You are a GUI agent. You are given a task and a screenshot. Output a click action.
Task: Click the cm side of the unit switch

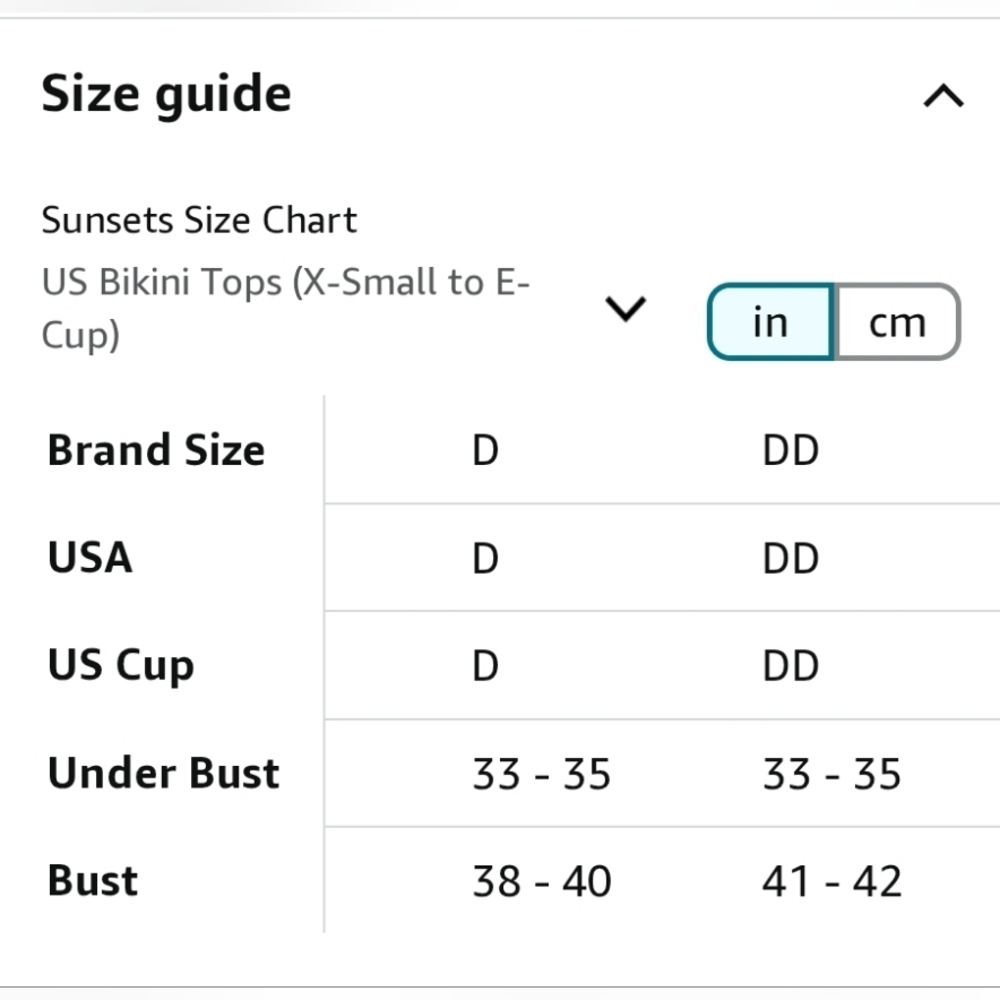898,322
